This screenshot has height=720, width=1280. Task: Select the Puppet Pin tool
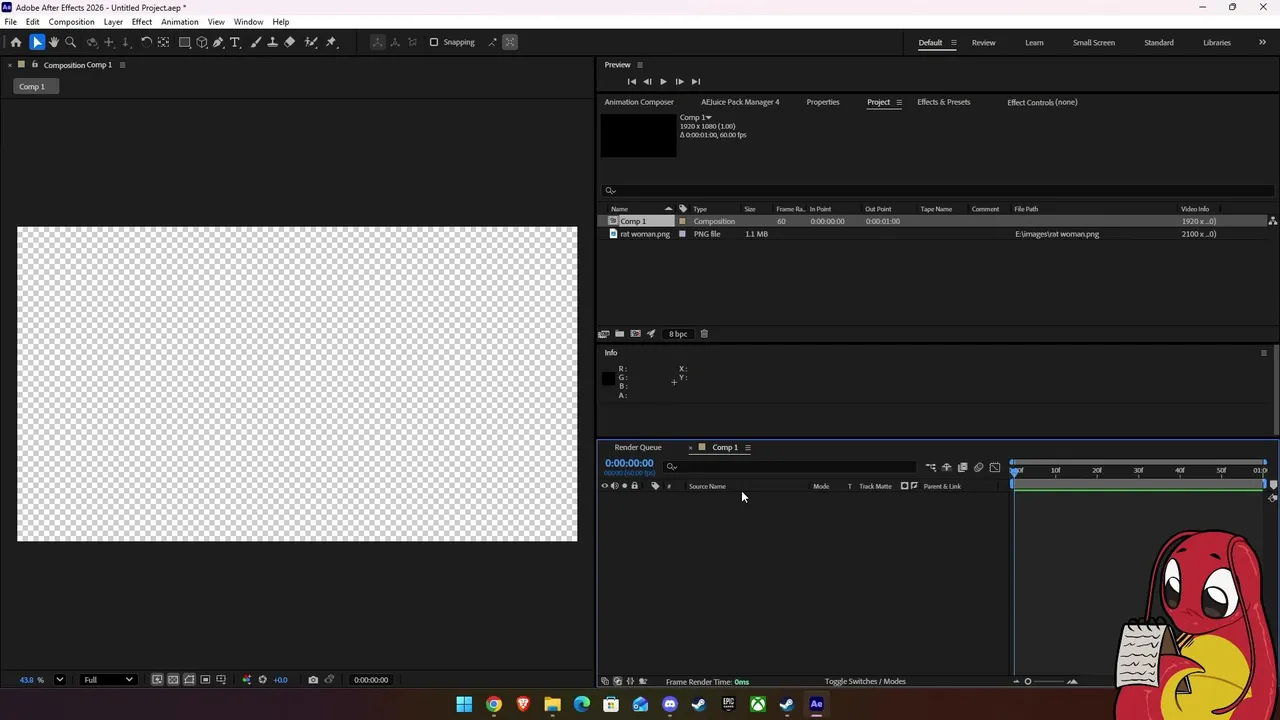[x=331, y=42]
